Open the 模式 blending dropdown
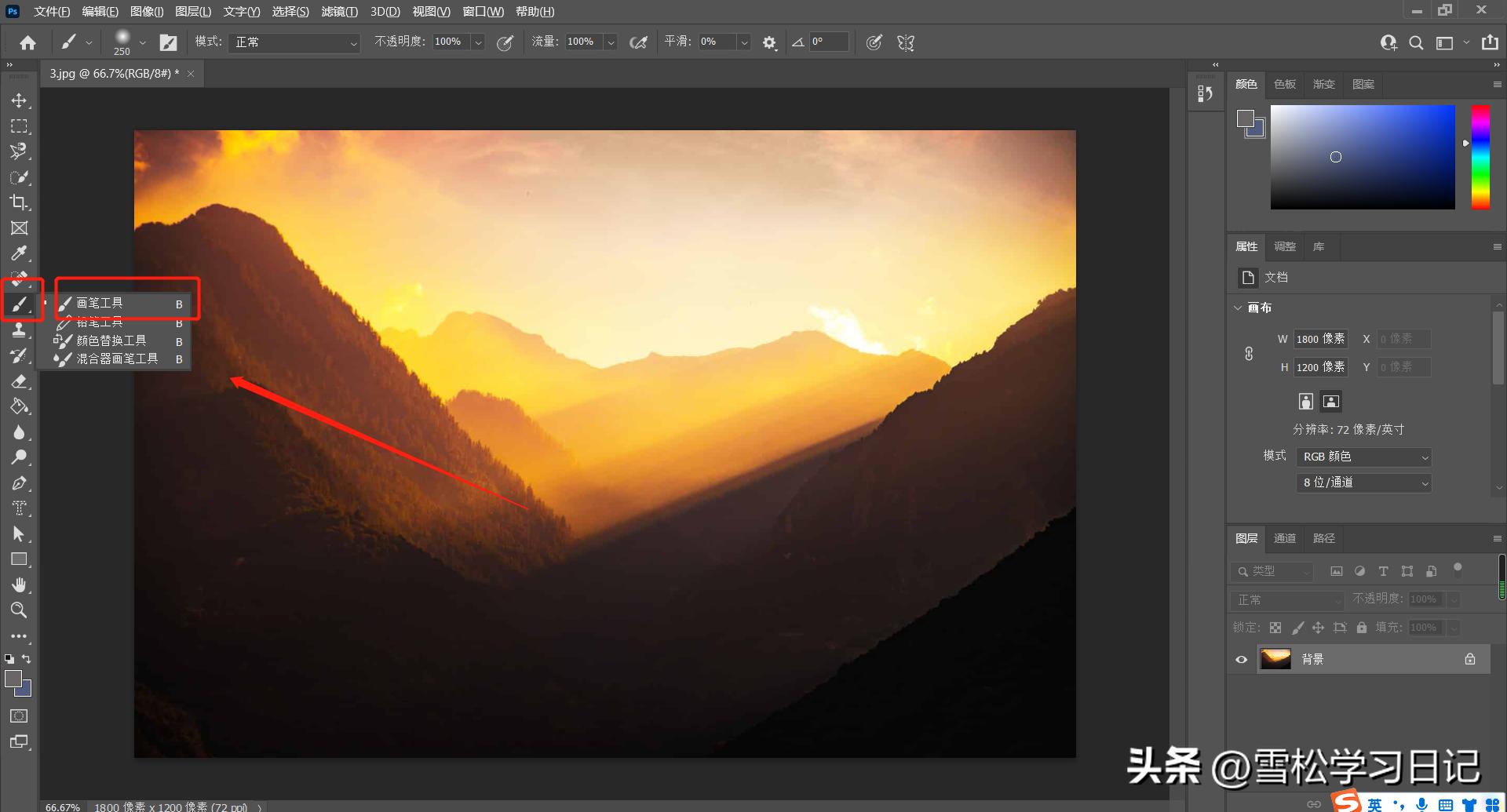Screen dimensions: 1507x812 [x=294, y=42]
